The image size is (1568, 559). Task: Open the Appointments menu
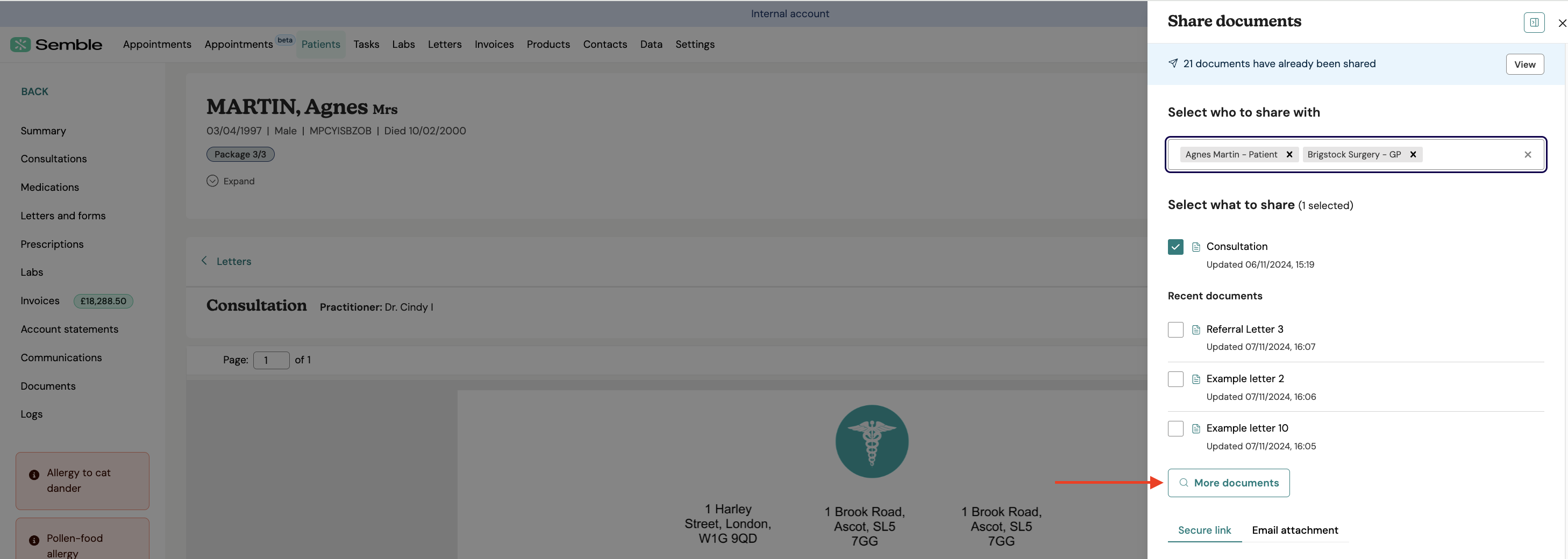157,45
